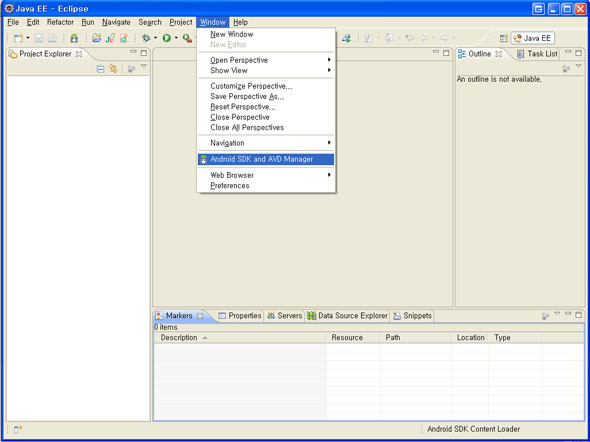The width and height of the screenshot is (590, 442).
Task: Click the Forward navigation arrow in toolbar
Action: click(444, 38)
